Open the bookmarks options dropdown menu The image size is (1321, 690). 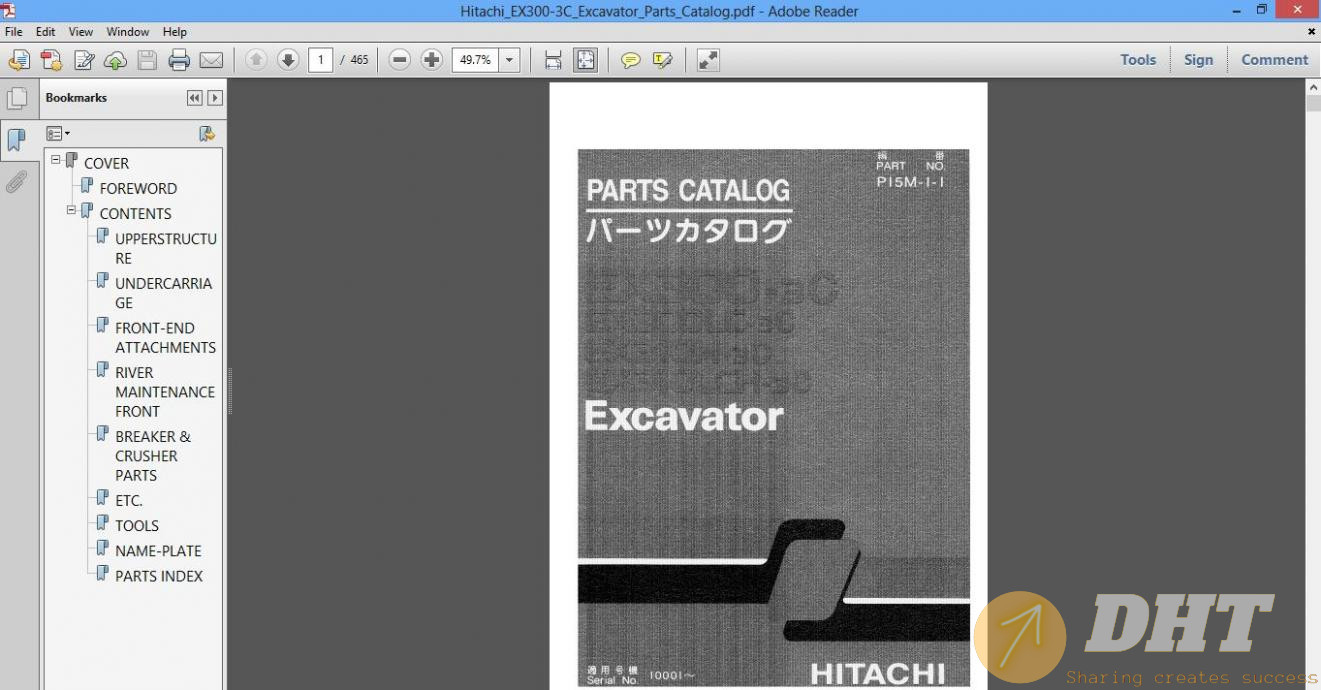click(58, 133)
